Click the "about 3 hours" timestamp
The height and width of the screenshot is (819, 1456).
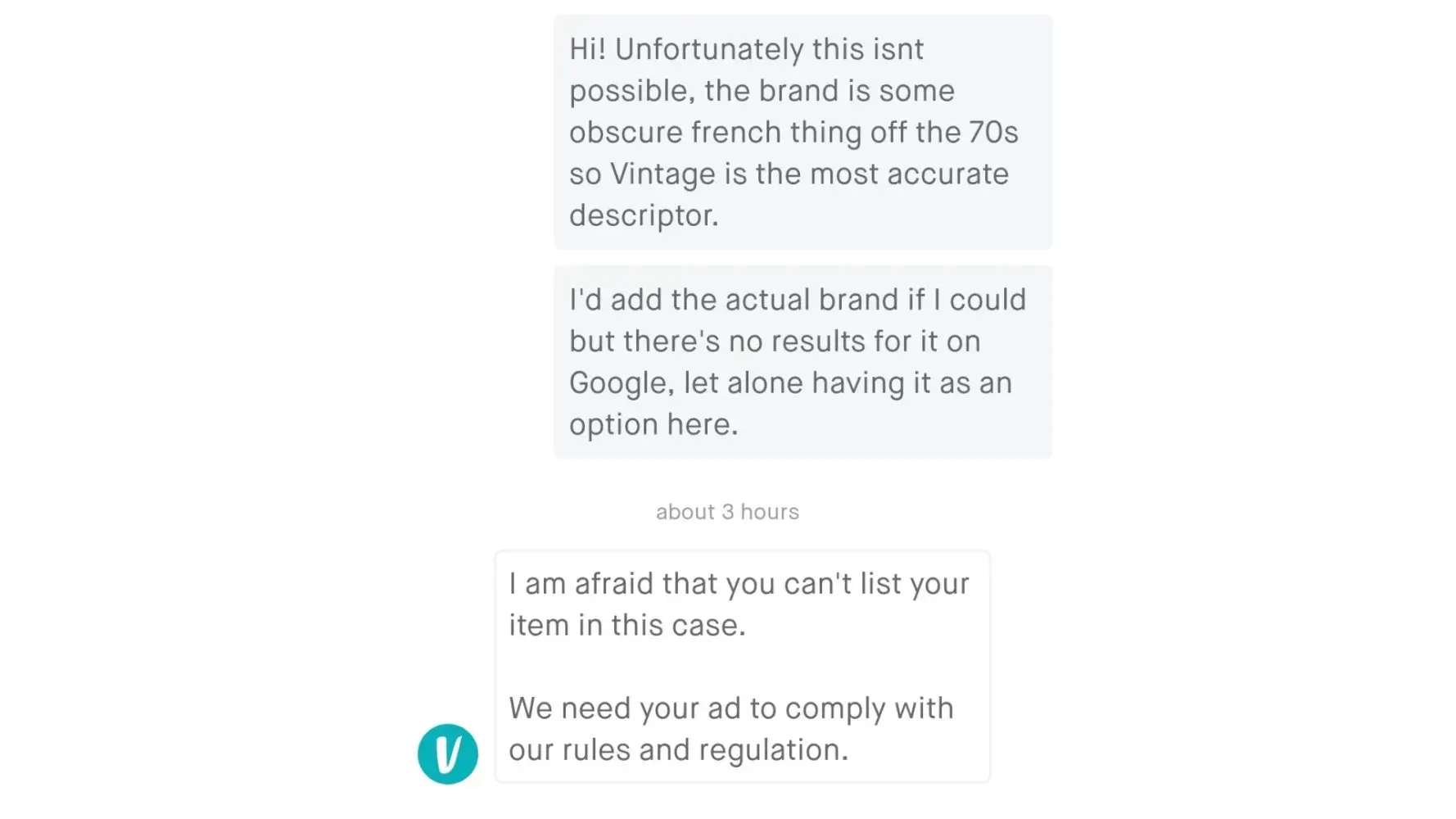727,512
